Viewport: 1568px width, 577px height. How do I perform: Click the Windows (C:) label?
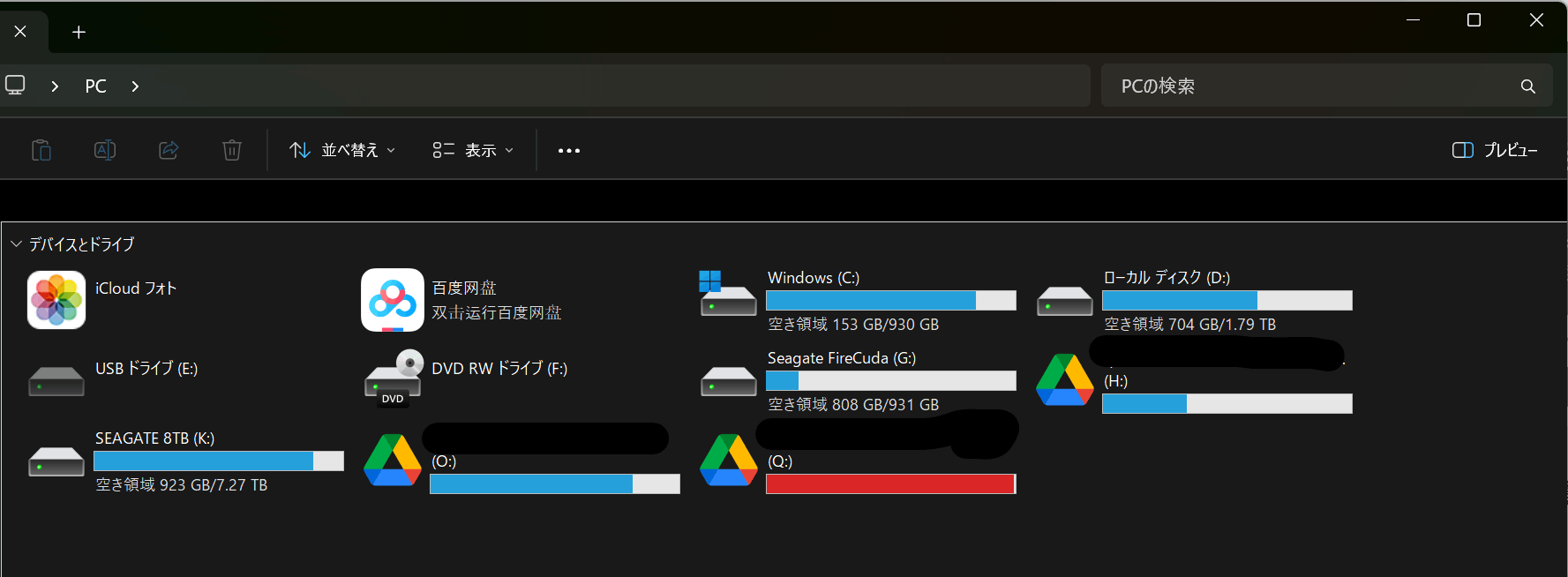814,278
